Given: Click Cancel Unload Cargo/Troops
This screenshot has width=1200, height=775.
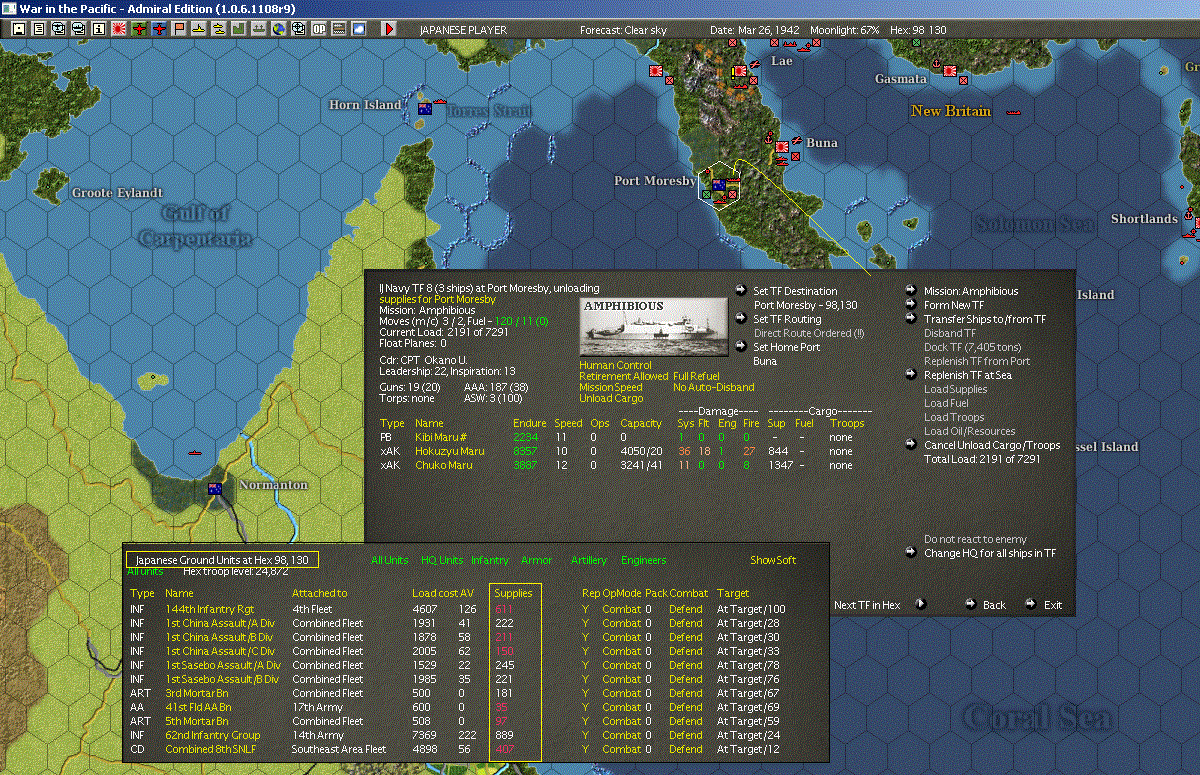Looking at the screenshot, I should pos(992,445).
